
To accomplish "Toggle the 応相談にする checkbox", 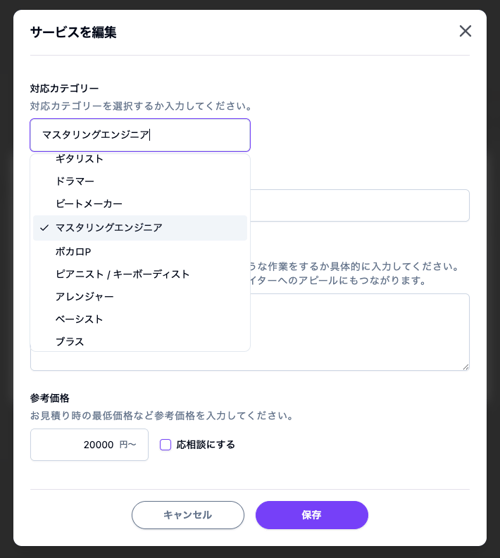I will pos(165,444).
